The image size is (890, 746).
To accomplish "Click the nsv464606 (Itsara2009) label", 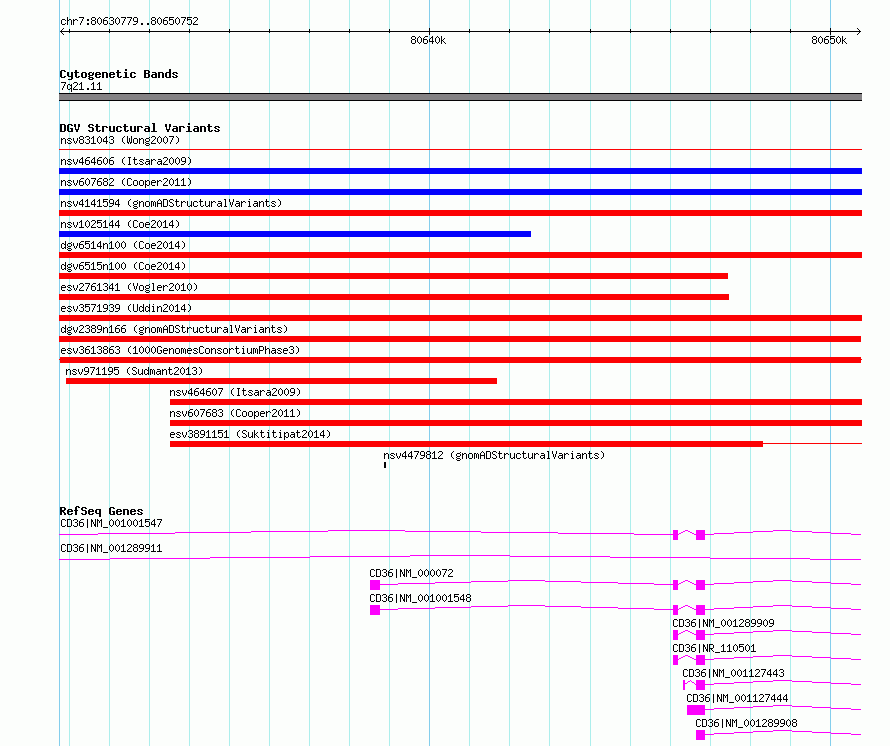I will tap(126, 161).
